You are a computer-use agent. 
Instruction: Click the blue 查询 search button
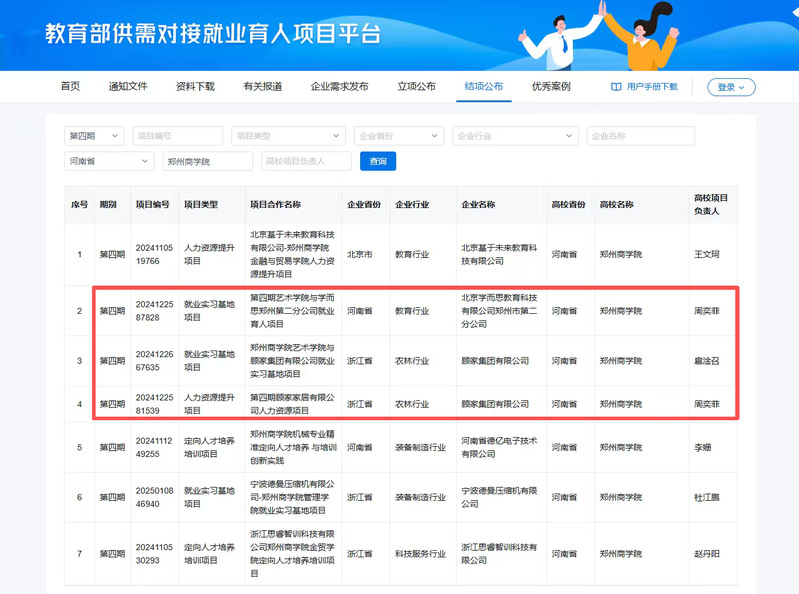[378, 161]
